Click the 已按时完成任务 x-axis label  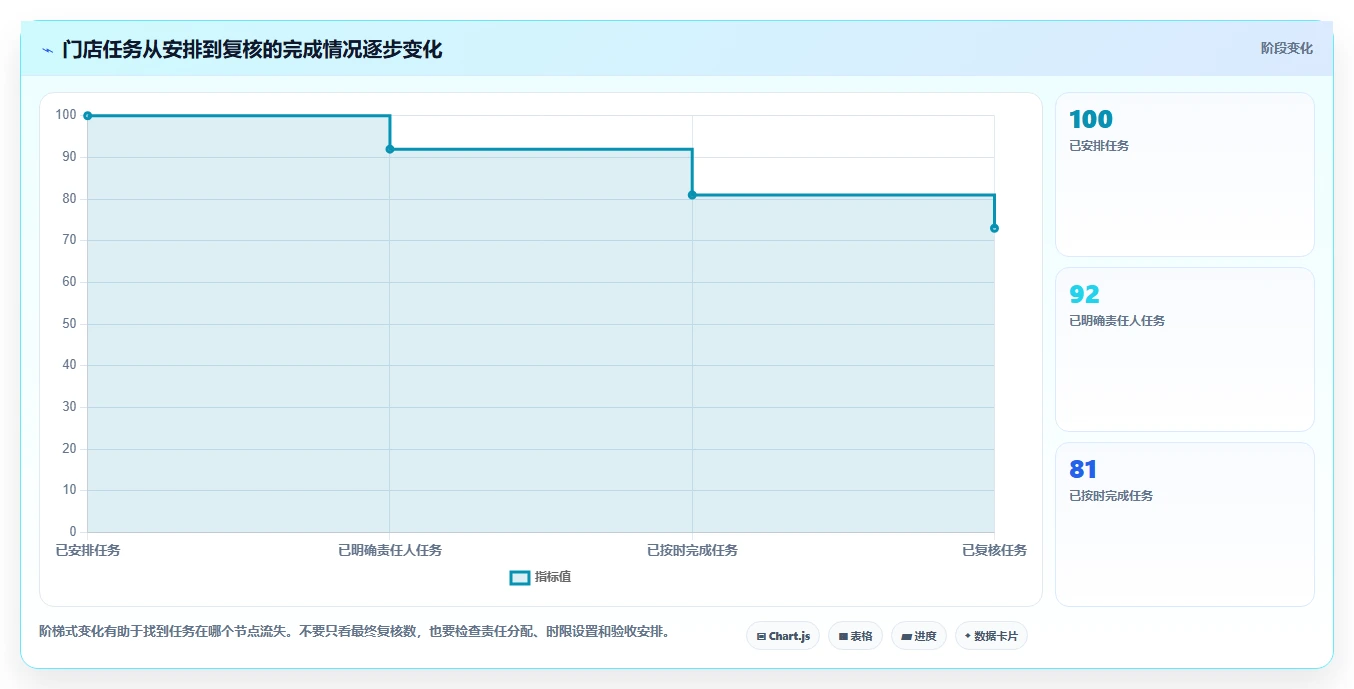[692, 550]
